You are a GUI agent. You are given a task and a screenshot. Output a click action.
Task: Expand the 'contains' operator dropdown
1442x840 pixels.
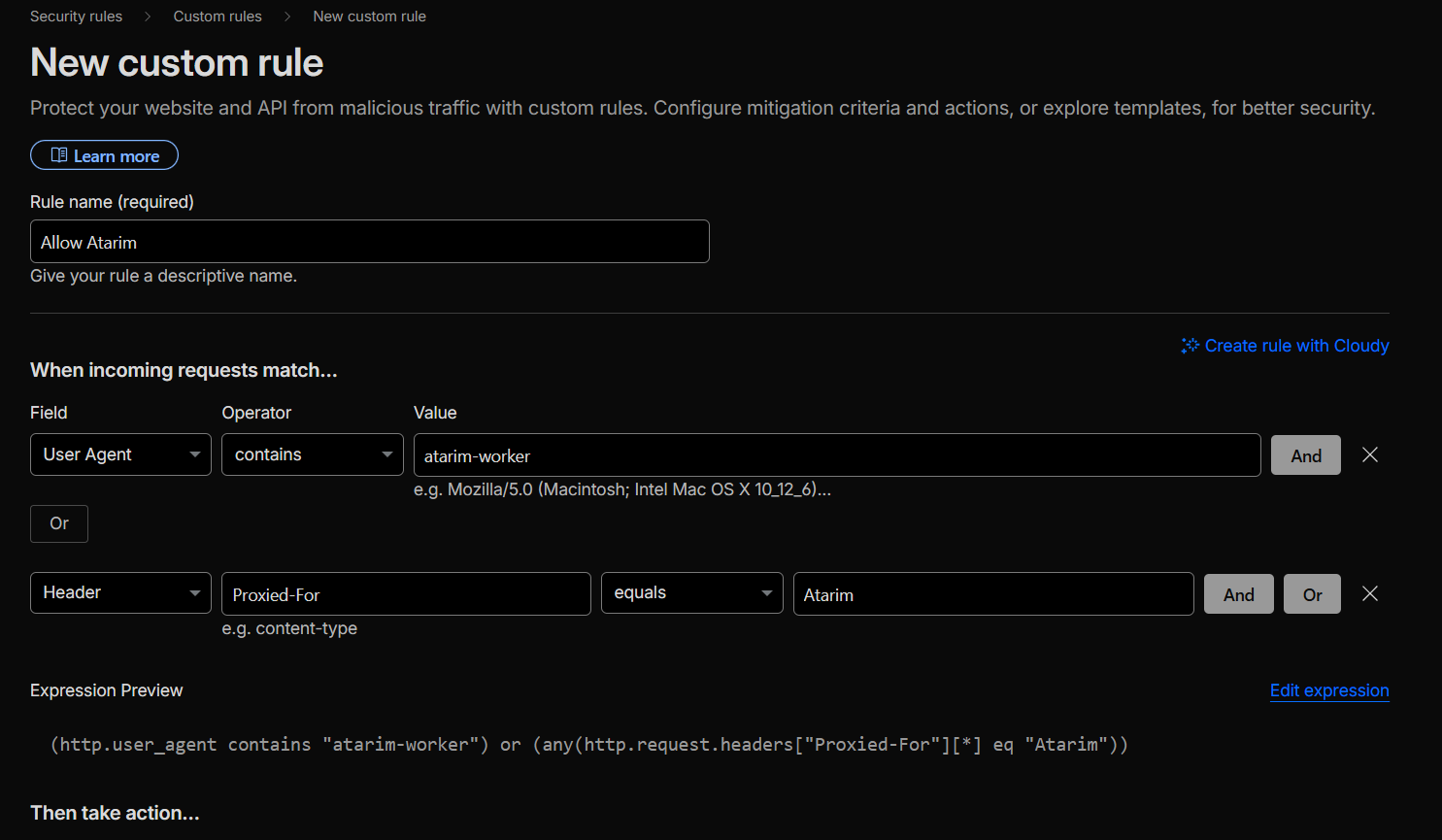[312, 454]
